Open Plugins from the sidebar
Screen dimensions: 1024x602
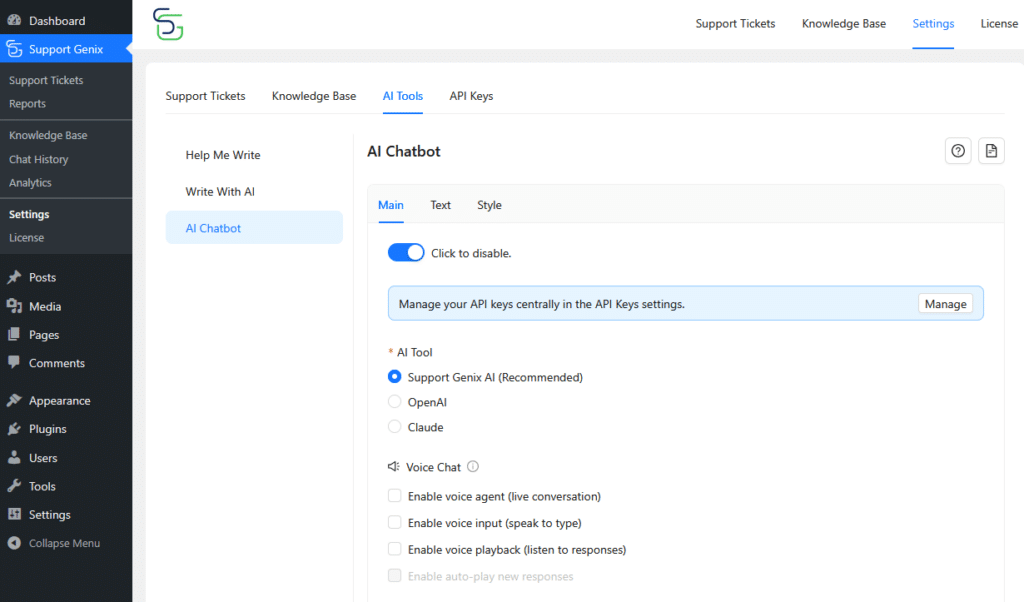[47, 429]
